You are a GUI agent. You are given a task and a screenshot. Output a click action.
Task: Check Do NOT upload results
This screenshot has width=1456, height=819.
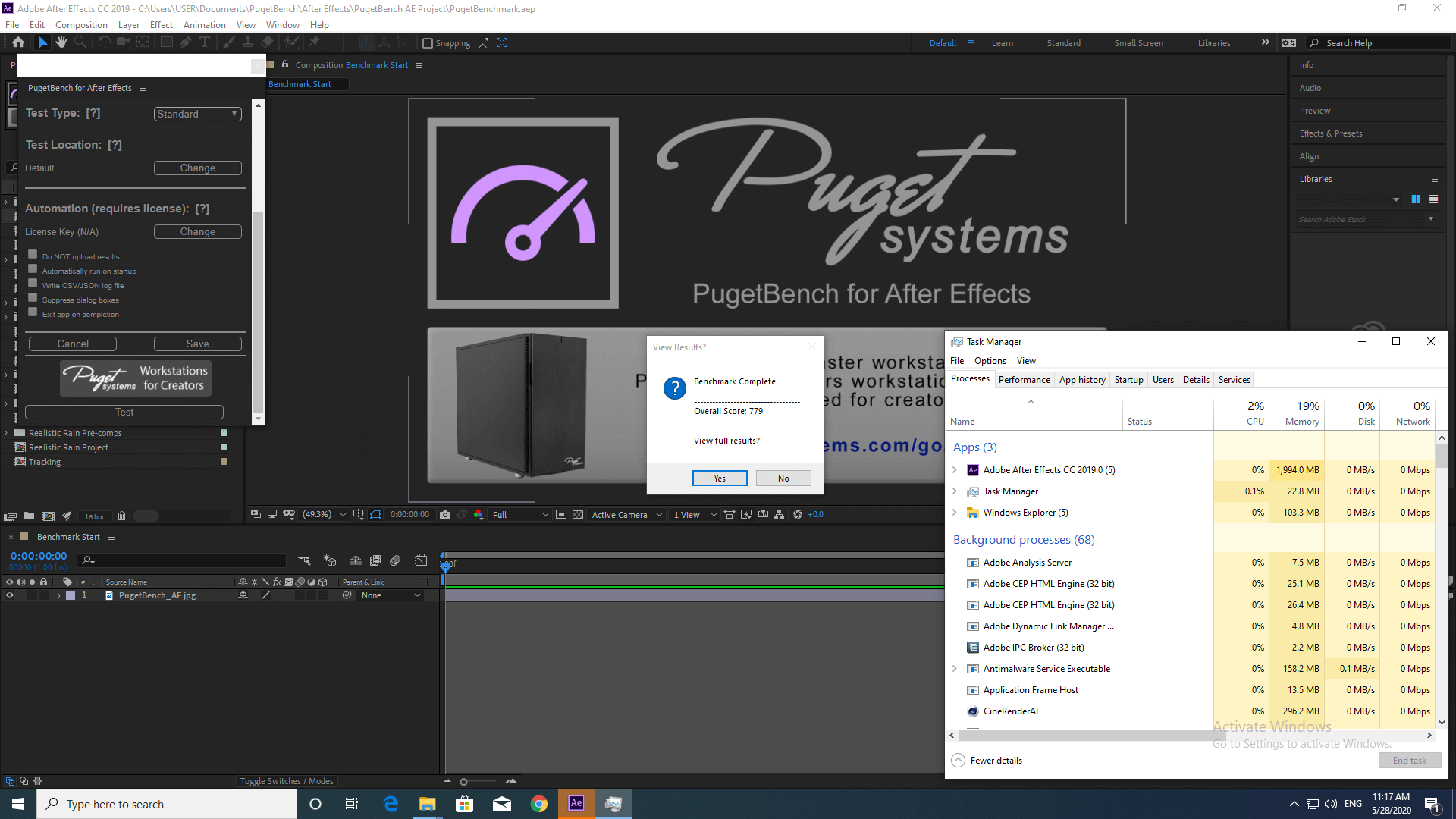33,255
